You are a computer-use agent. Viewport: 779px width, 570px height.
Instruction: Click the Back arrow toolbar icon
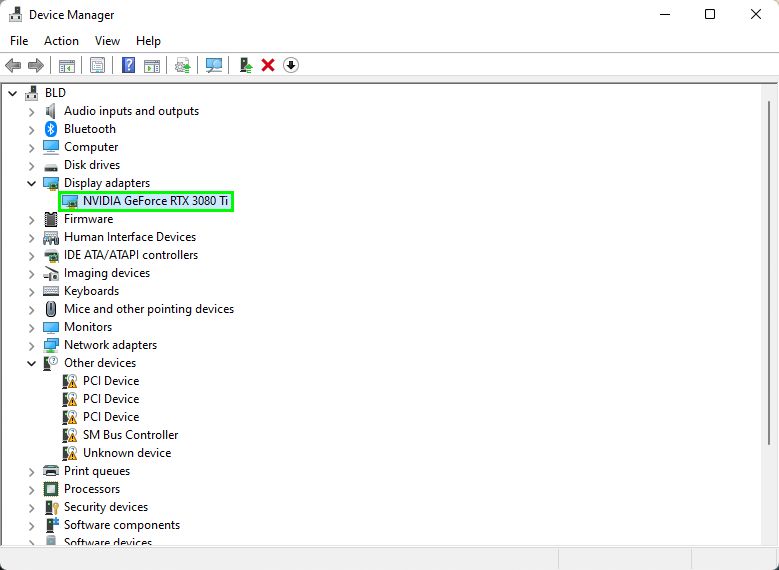point(13,65)
